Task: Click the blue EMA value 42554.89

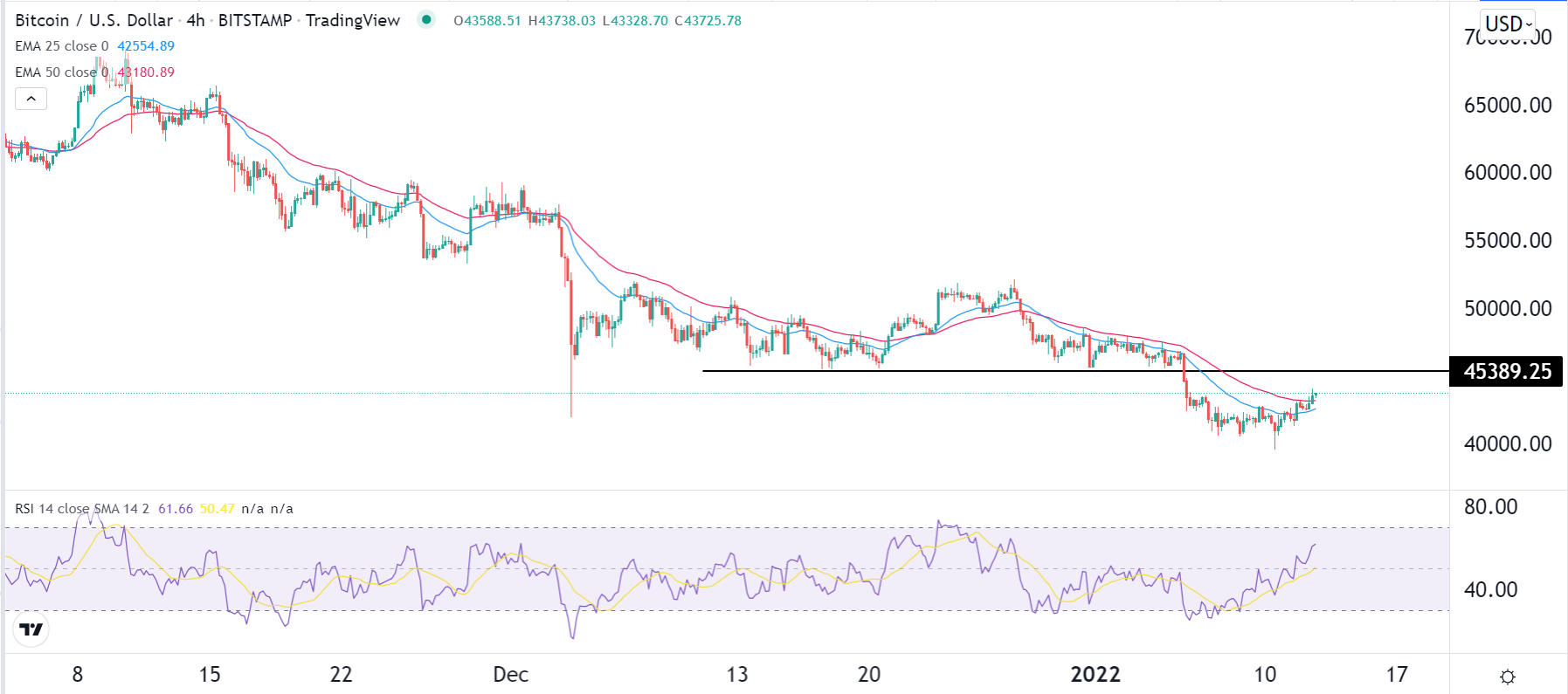Action: [146, 46]
